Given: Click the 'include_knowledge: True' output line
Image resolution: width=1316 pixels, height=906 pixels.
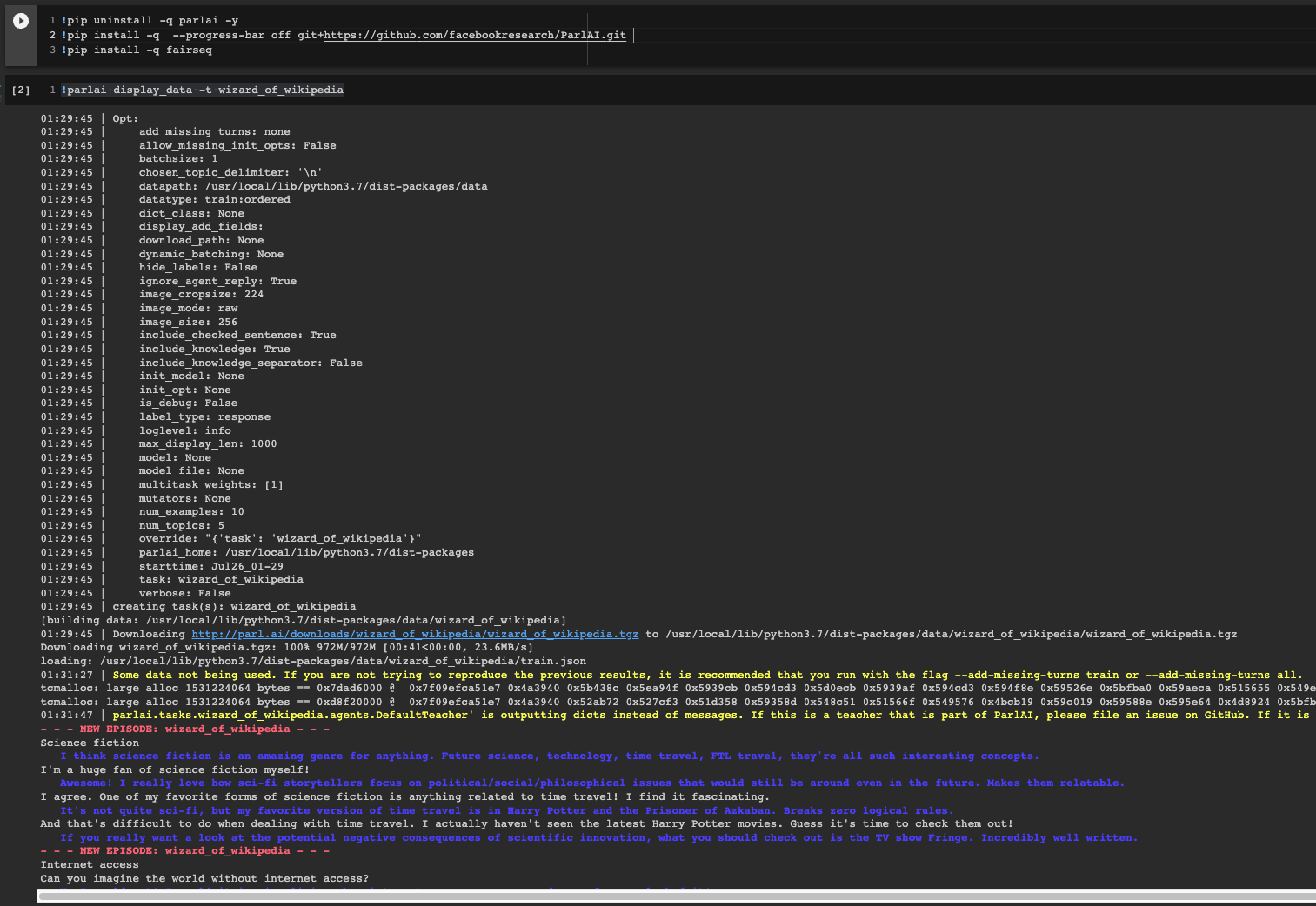Looking at the screenshot, I should 215,349.
